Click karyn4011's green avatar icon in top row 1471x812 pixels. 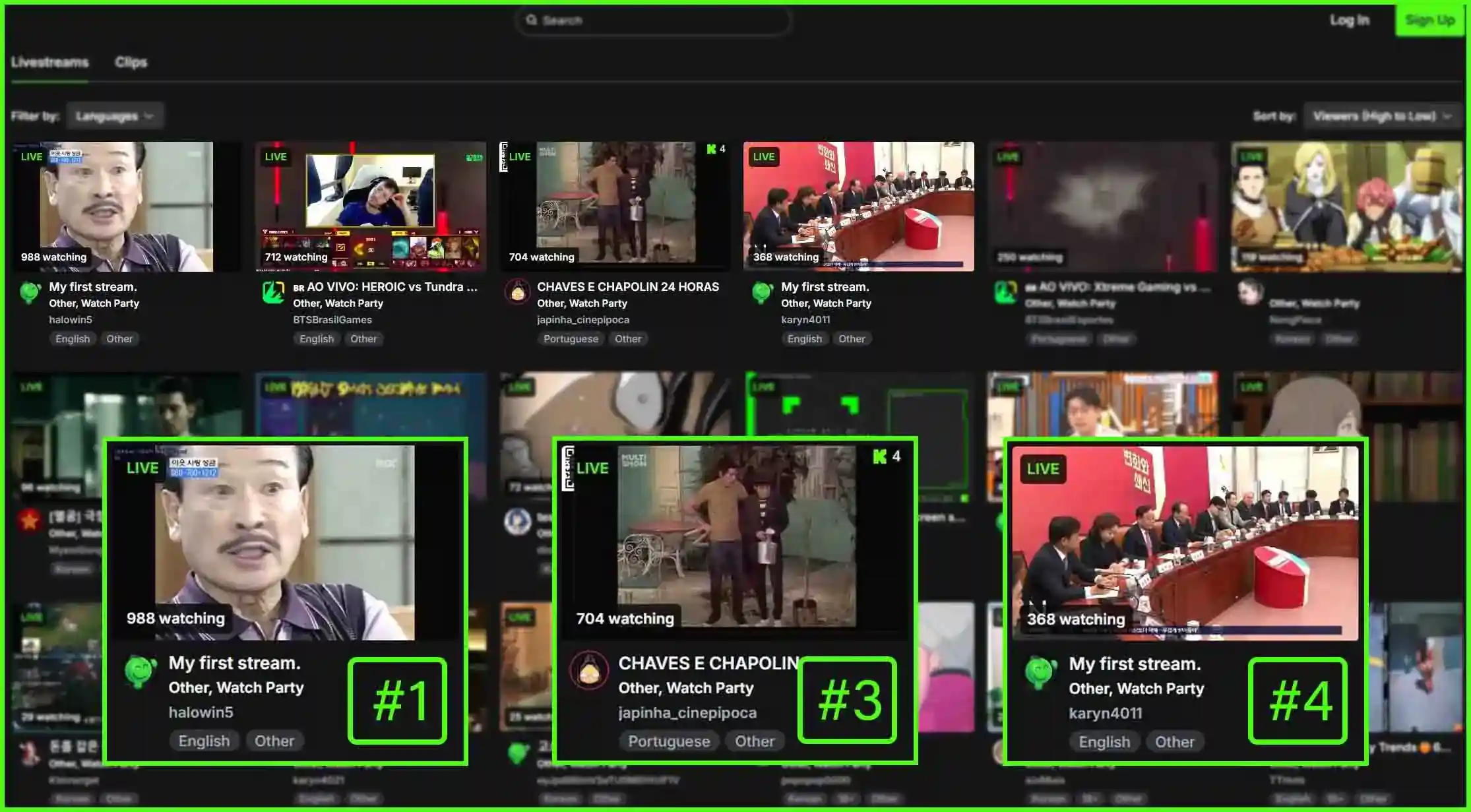762,292
